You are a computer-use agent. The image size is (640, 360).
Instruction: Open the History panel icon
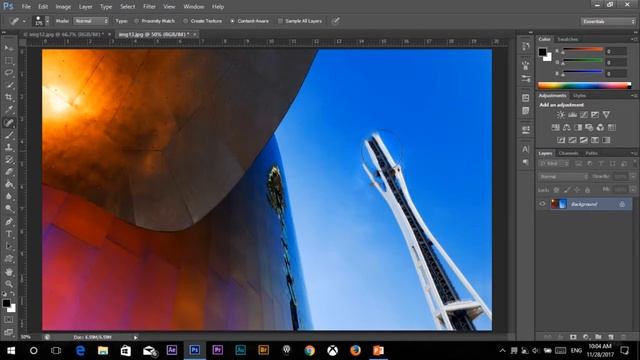point(526,46)
